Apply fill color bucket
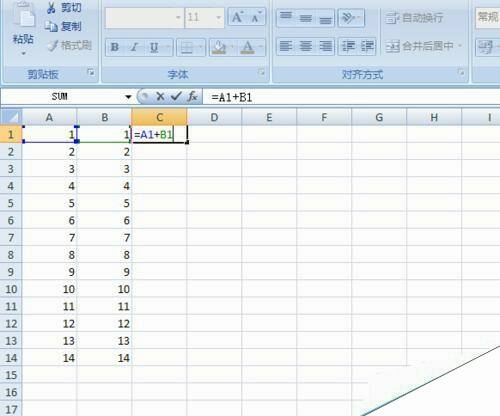 tap(219, 48)
